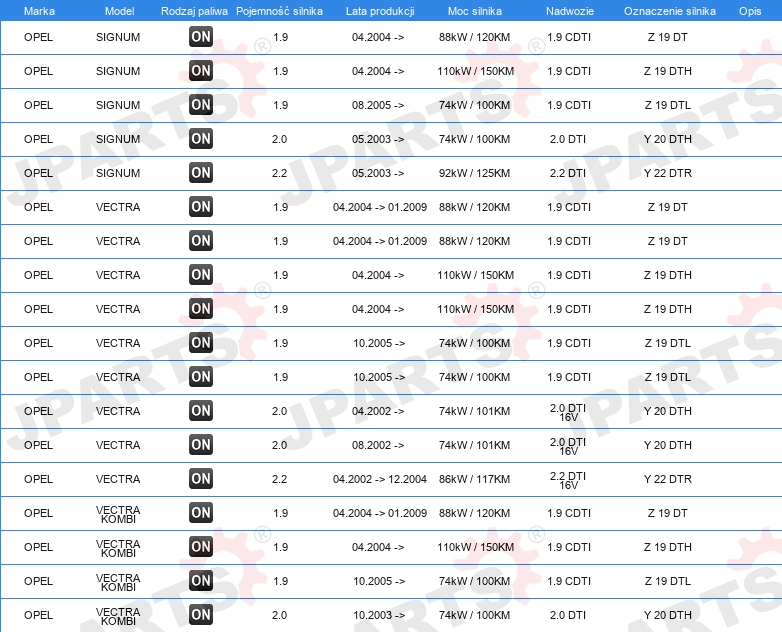
Task: Select the 08.2005 -> production date cell
Action: coord(378,105)
